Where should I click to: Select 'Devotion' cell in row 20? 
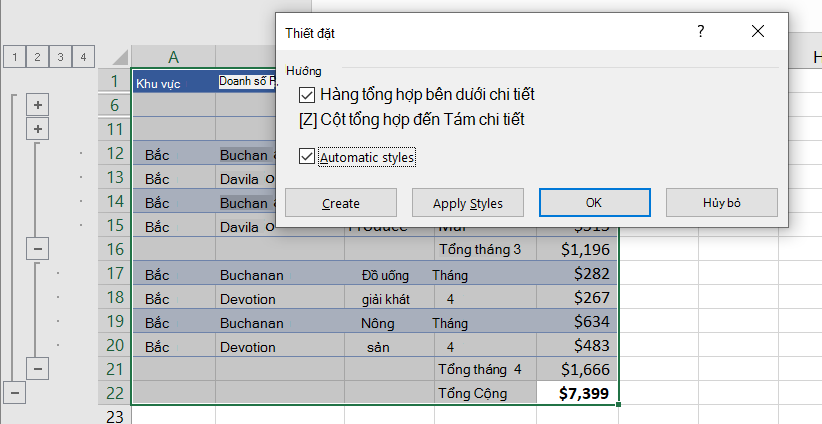280,345
